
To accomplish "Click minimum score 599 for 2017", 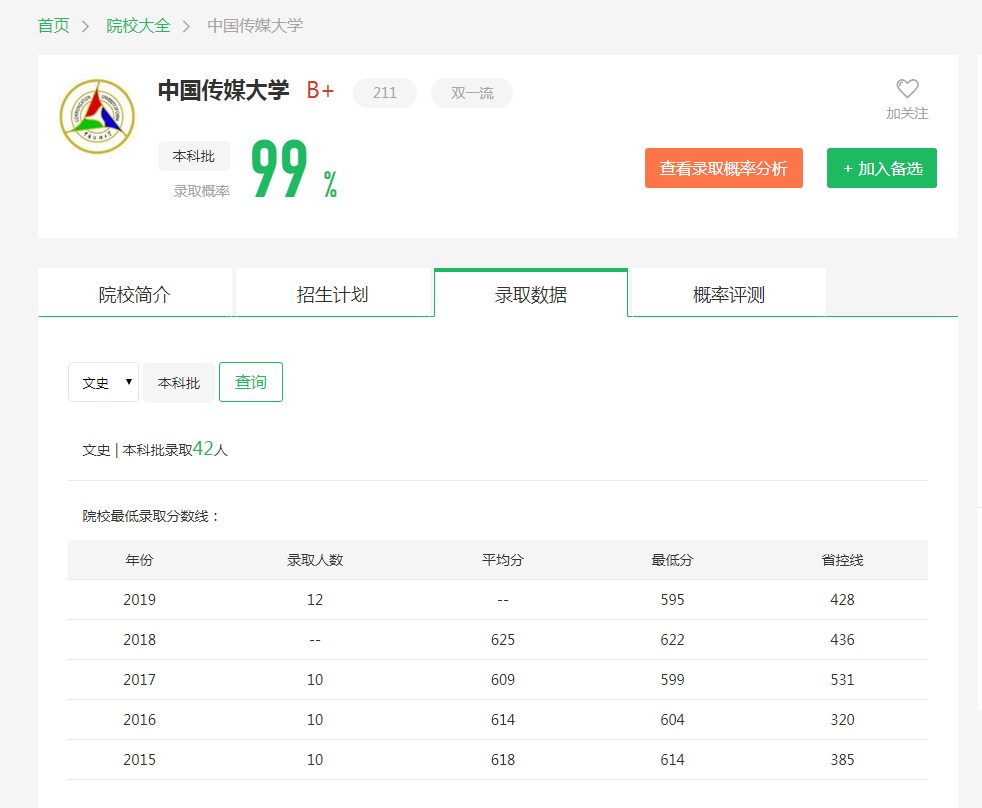I will [x=672, y=680].
